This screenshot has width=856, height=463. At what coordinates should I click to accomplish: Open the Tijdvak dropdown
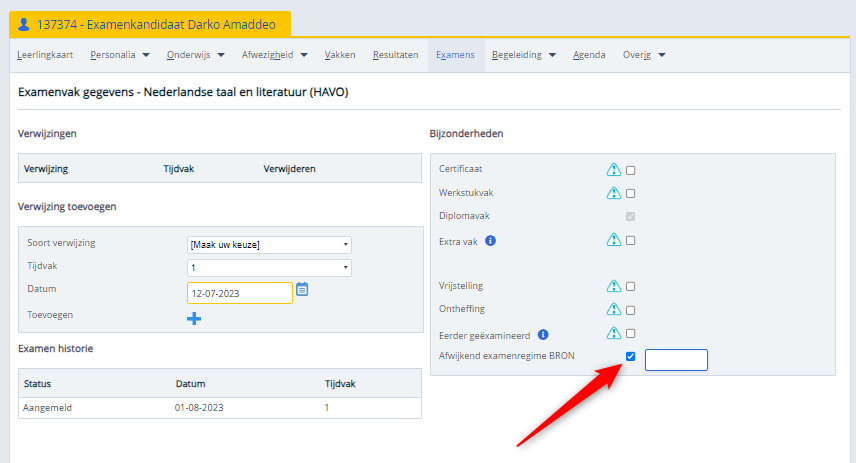point(269,268)
